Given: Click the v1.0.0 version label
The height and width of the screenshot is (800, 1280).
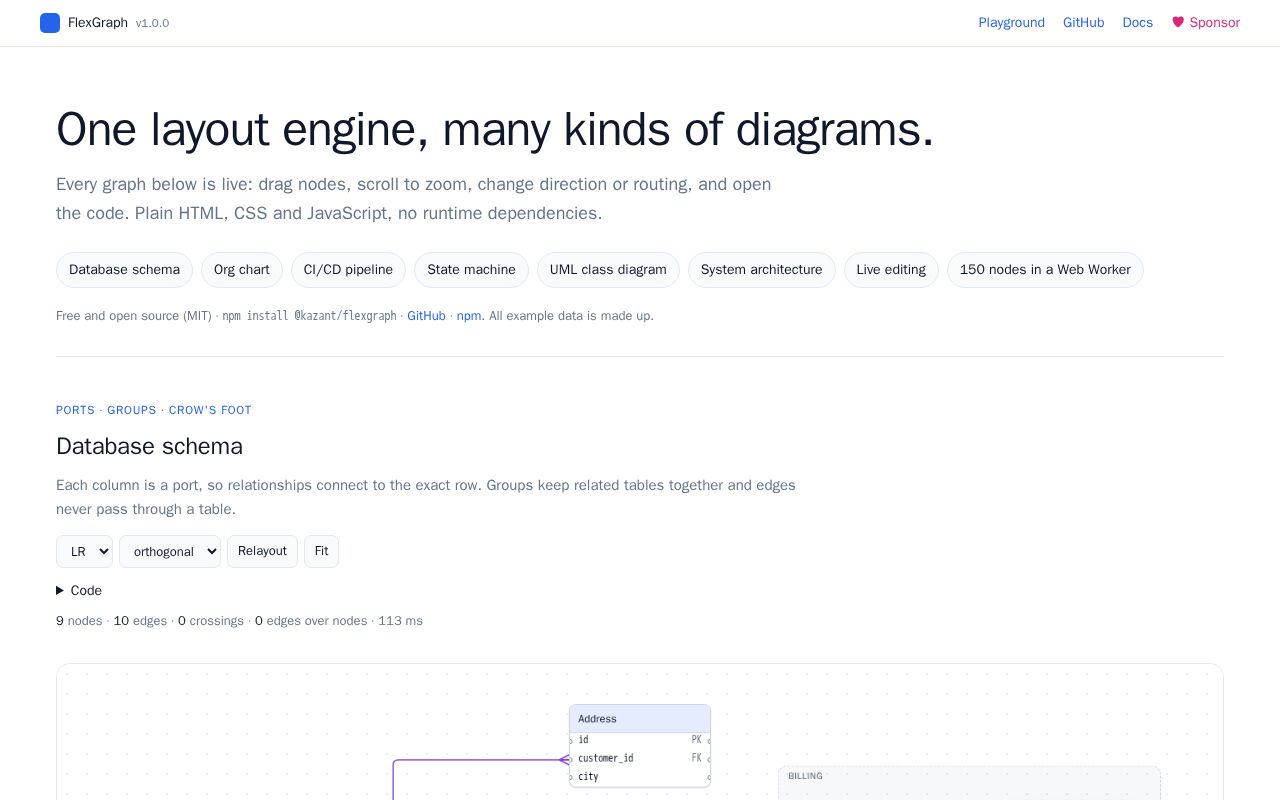Looking at the screenshot, I should [152, 23].
